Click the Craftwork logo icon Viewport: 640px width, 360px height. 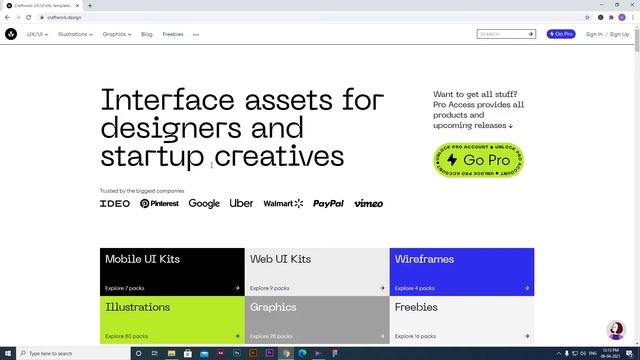(11, 34)
